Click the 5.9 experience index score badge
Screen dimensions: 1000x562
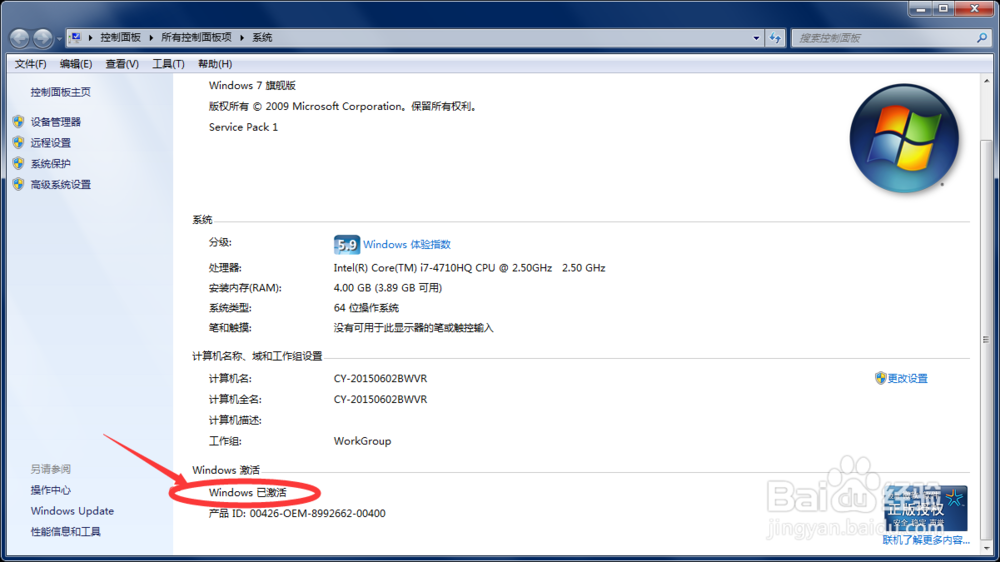pos(346,244)
